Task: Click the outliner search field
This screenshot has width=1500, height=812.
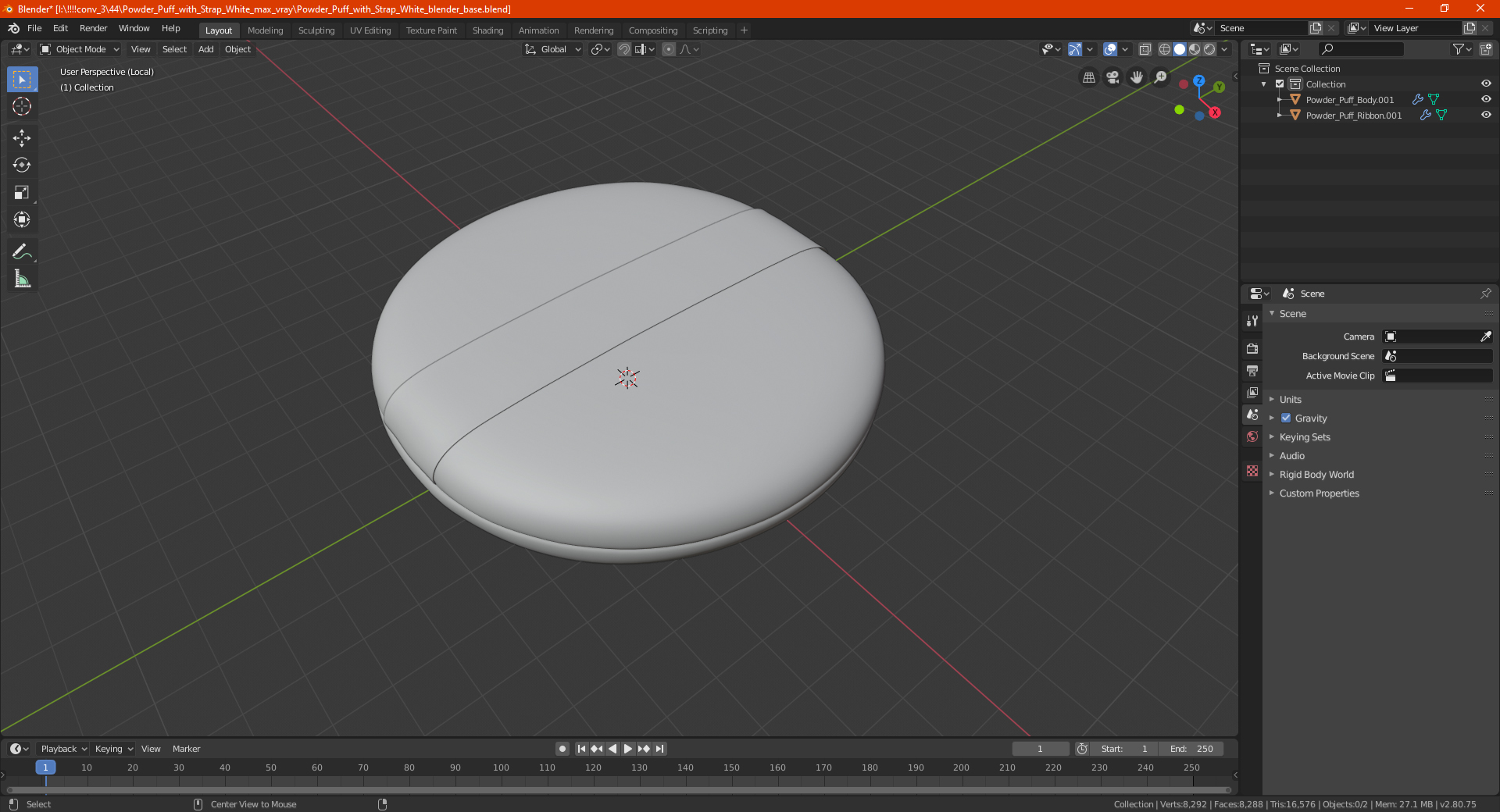Action: point(1360,49)
